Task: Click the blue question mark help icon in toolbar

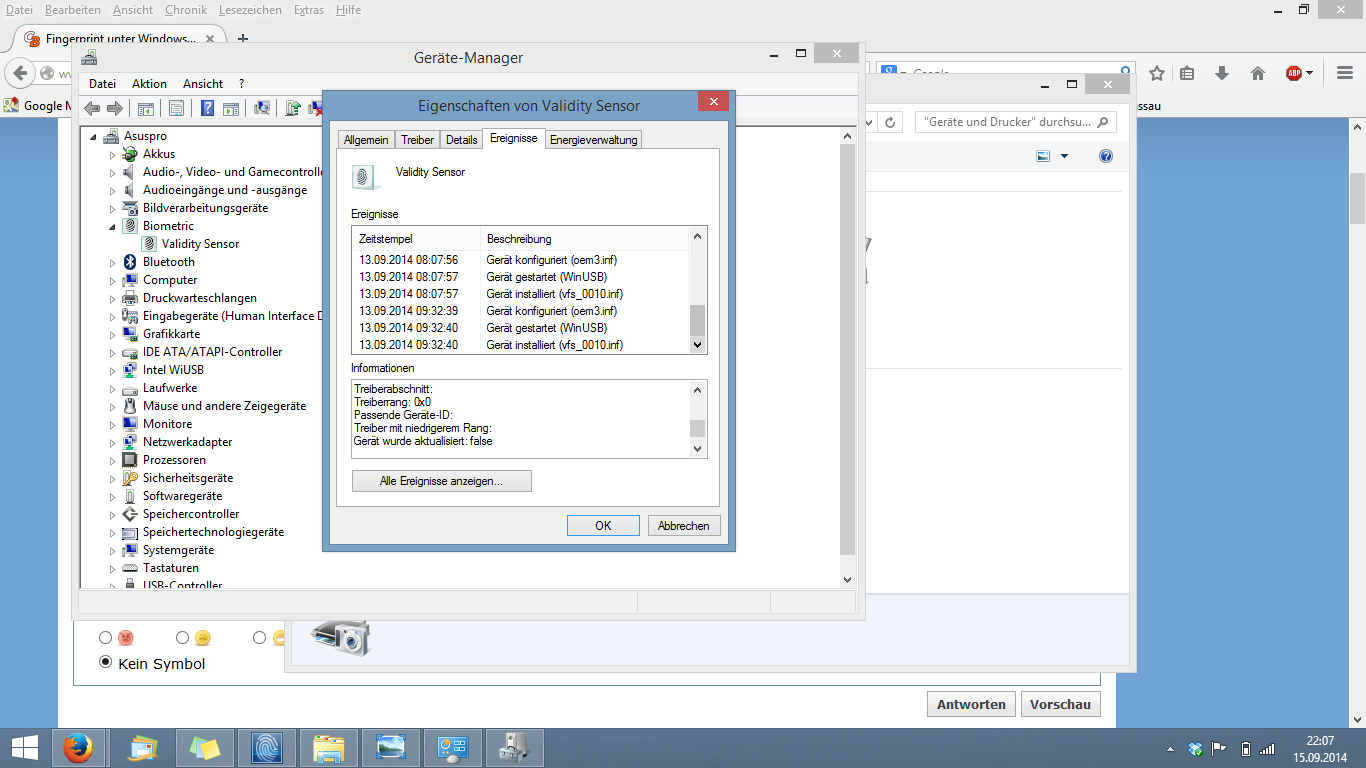Action: coord(208,108)
